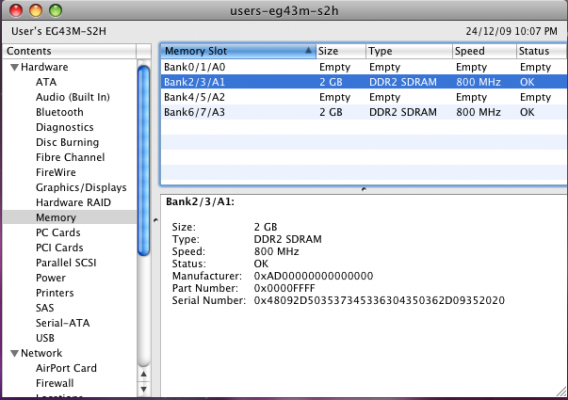Sort by the Size column header

(341, 51)
